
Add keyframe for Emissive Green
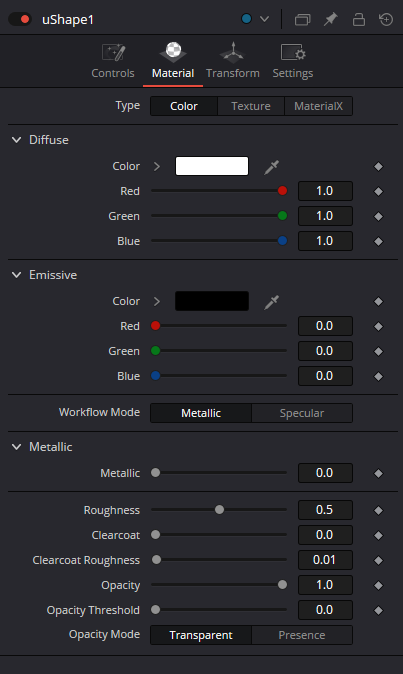point(378,351)
